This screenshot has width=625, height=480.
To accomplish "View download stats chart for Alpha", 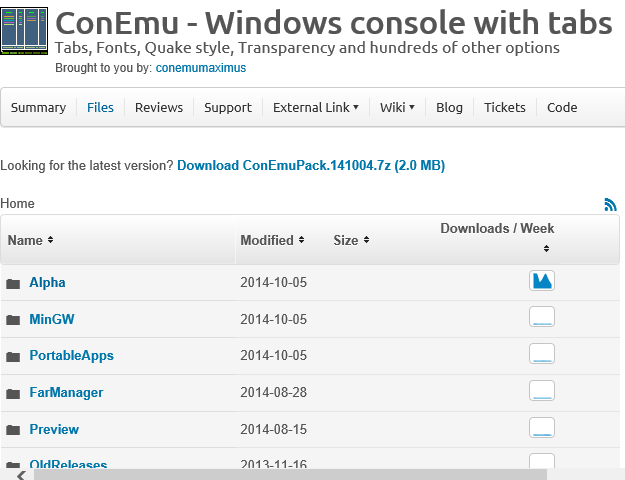I will 542,281.
